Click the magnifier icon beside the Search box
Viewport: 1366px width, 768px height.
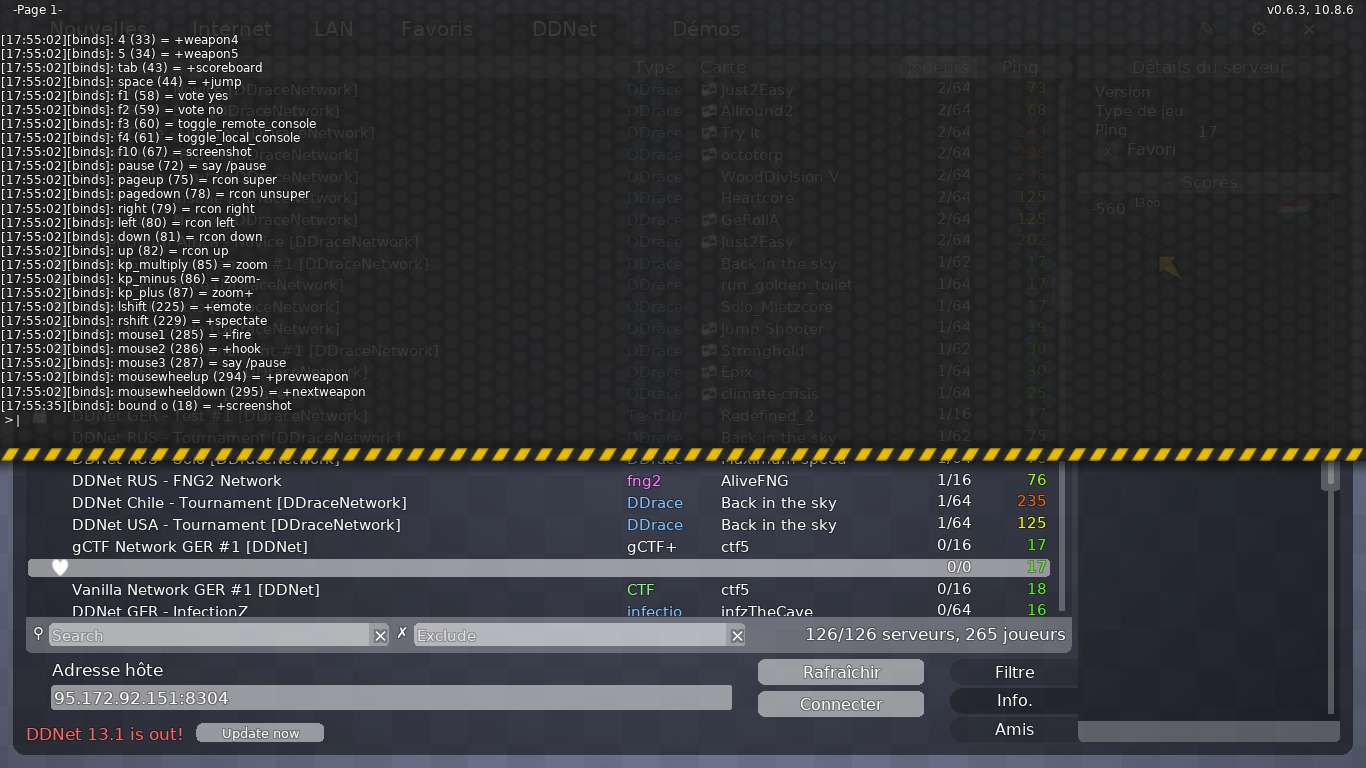tap(38, 634)
